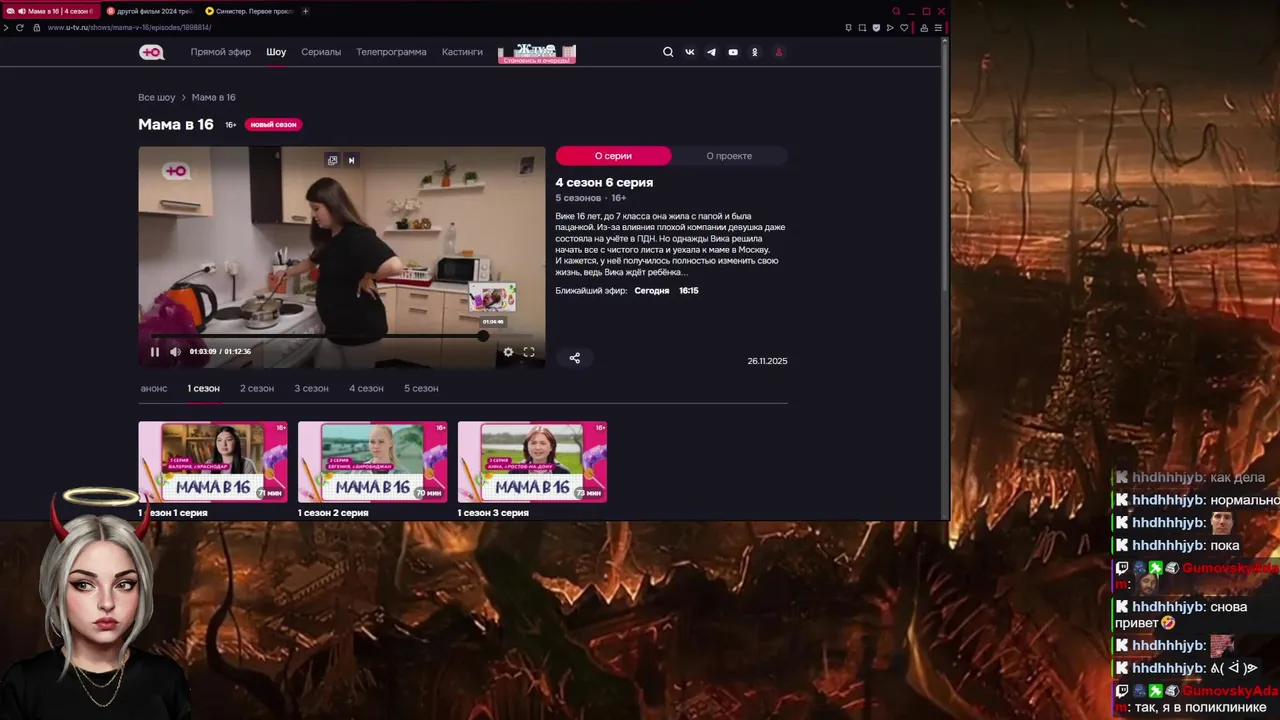Image resolution: width=1280 pixels, height=720 pixels.
Task: Click the '16:15' next airing time
Action: click(x=688, y=291)
